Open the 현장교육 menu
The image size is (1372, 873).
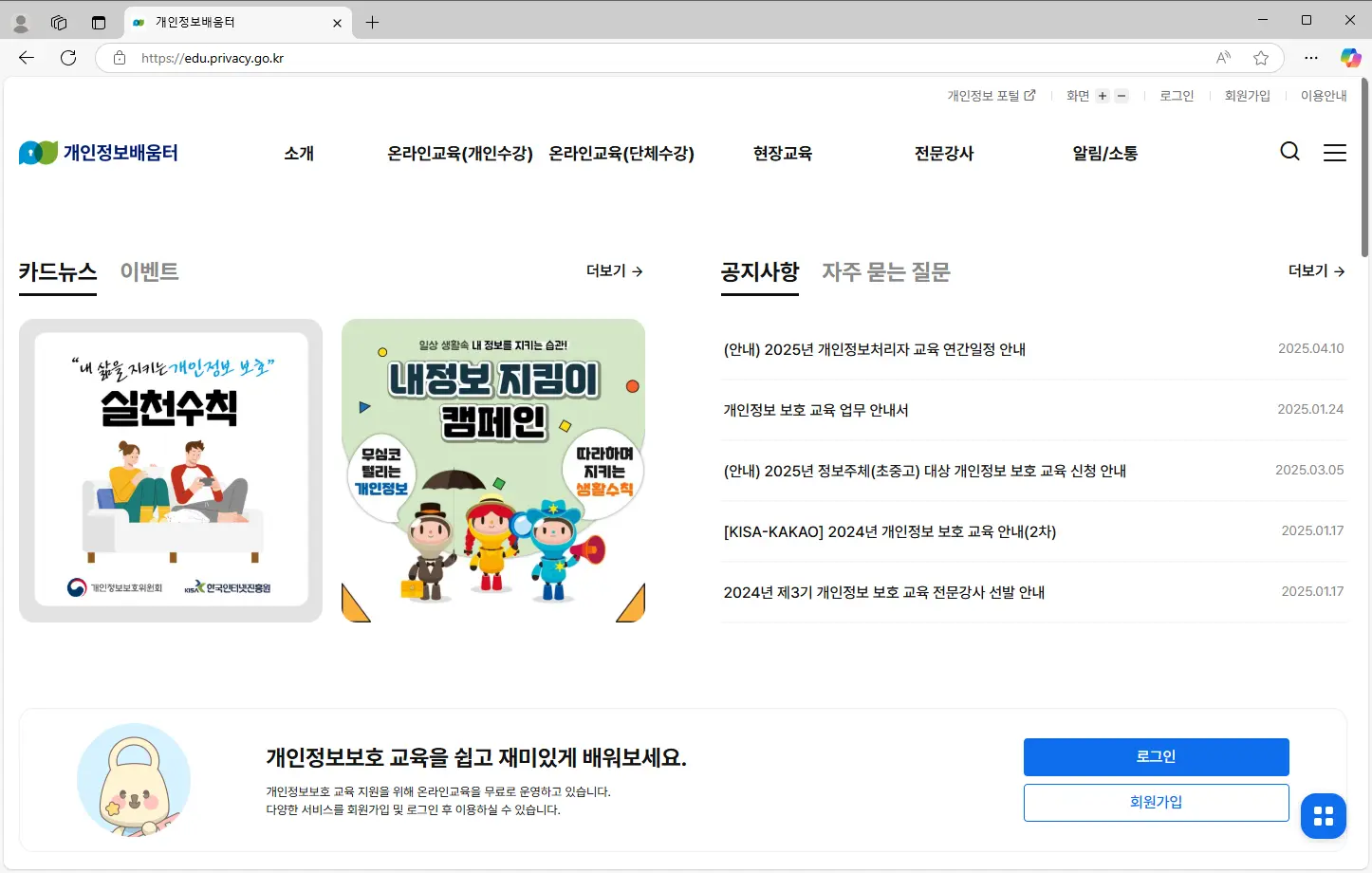point(782,153)
